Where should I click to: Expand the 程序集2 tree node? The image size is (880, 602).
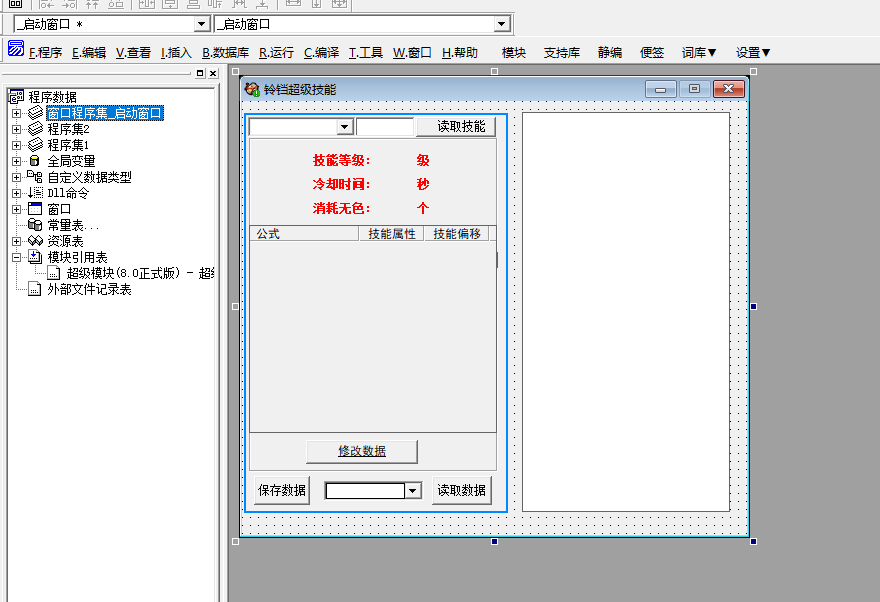pyautogui.click(x=16, y=129)
